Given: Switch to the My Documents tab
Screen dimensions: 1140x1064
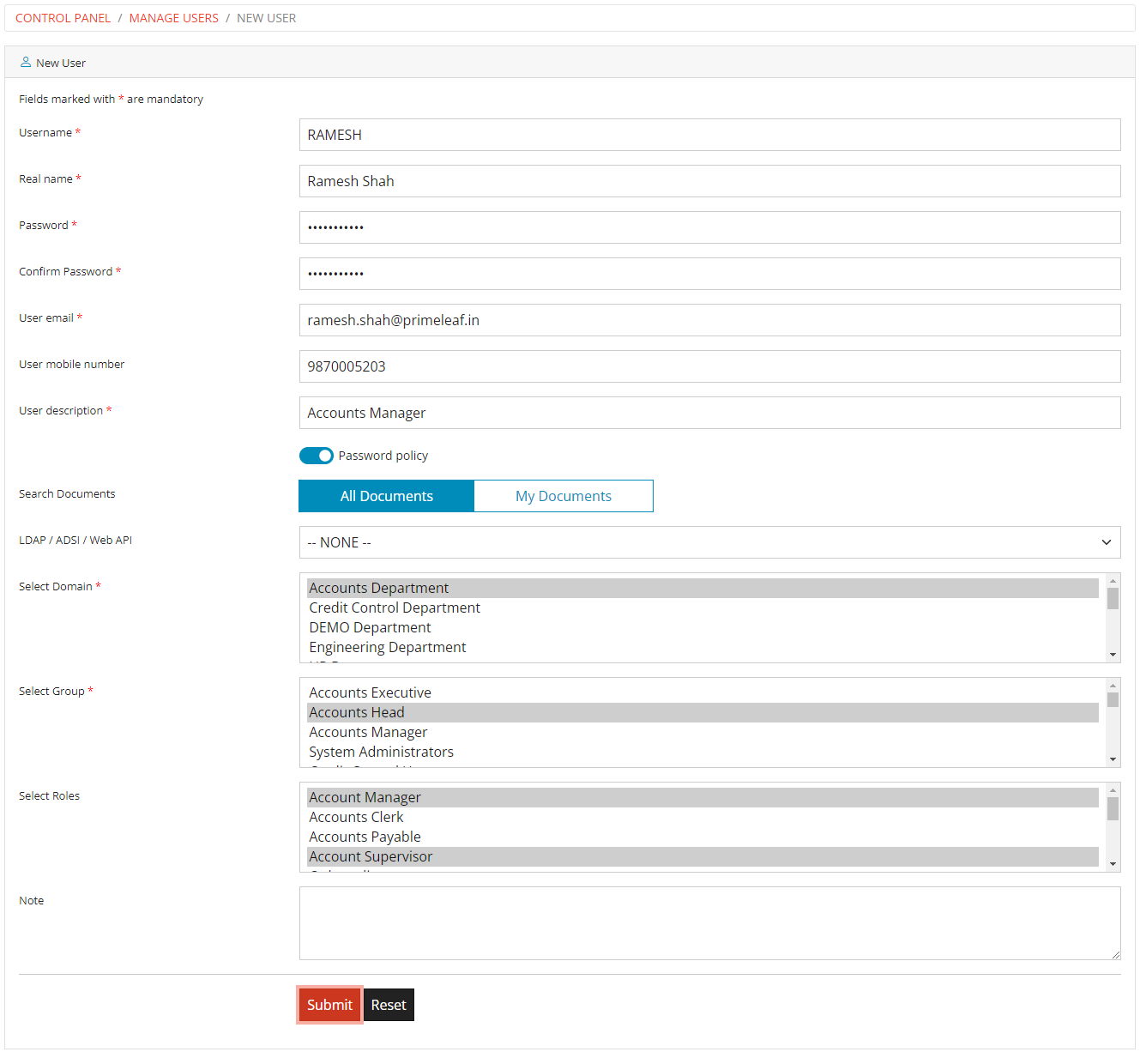Looking at the screenshot, I should pyautogui.click(x=563, y=496).
